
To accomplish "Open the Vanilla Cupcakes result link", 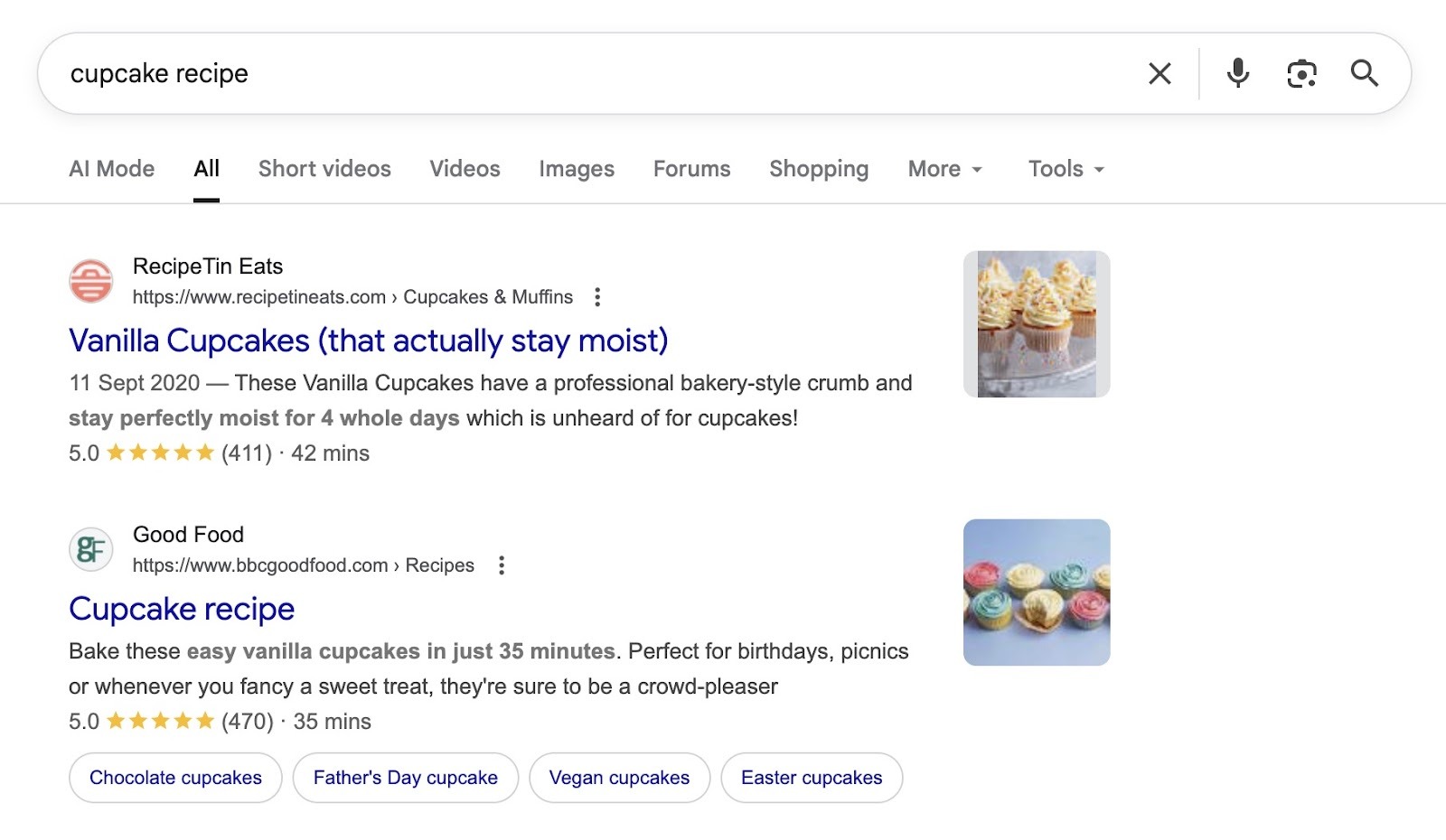I will (x=367, y=341).
